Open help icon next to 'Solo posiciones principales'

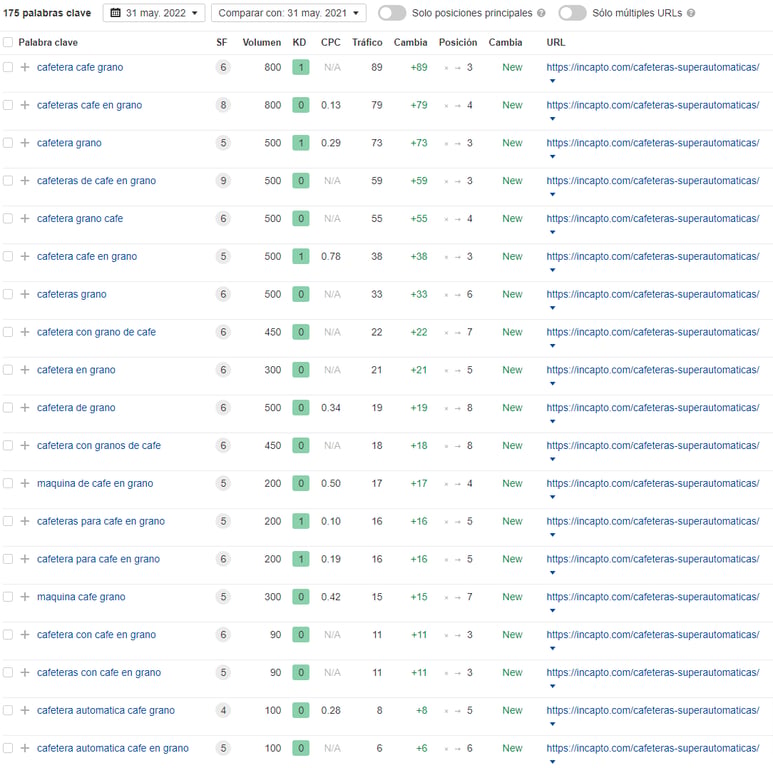click(x=541, y=13)
